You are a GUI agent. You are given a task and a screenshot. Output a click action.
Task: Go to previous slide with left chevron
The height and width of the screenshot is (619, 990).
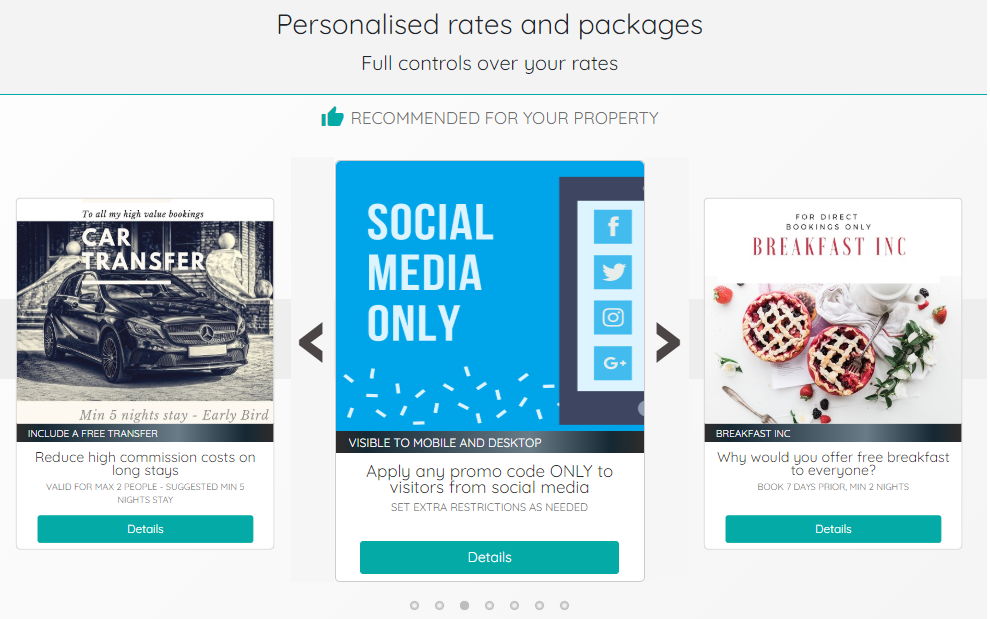pos(311,342)
